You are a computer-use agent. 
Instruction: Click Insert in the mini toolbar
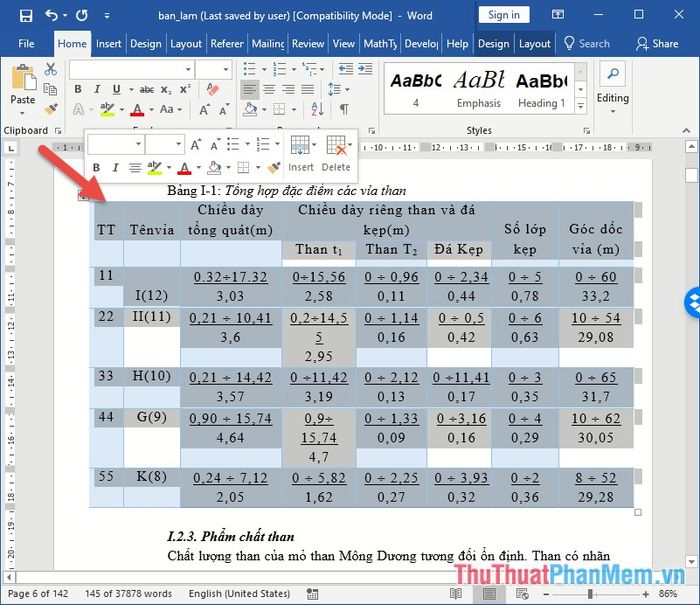click(301, 154)
